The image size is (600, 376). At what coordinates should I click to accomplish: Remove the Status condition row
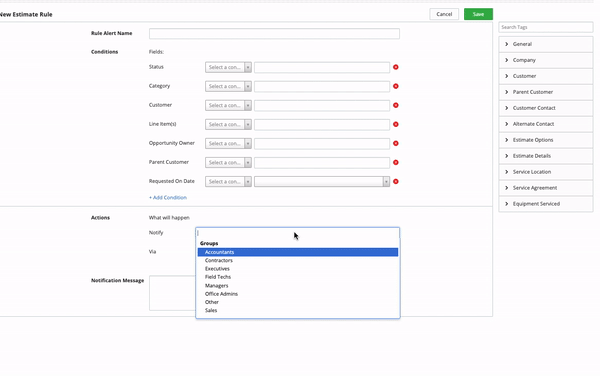pyautogui.click(x=396, y=67)
